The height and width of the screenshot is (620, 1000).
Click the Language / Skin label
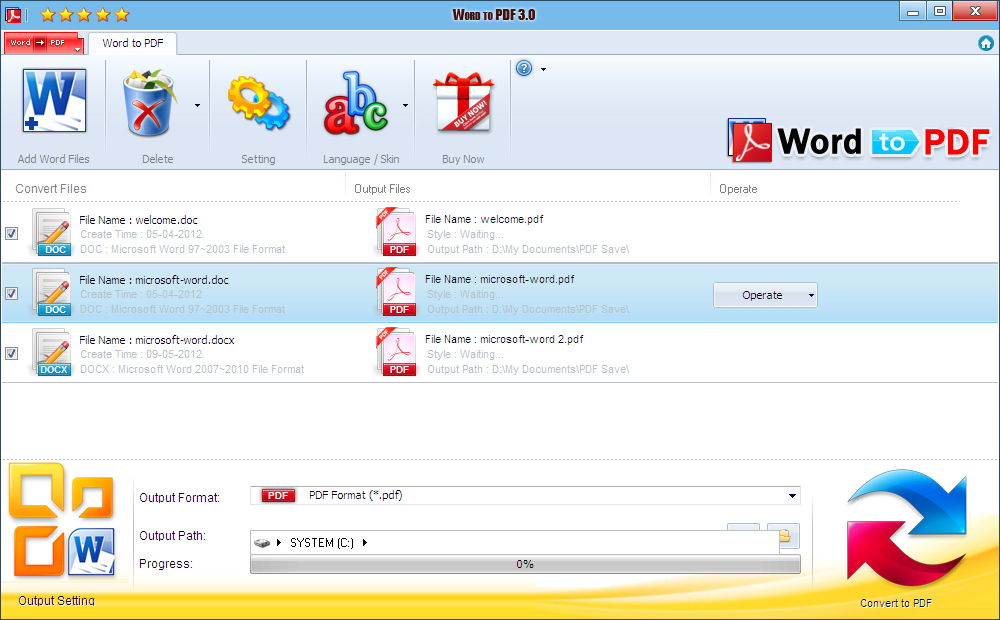point(361,159)
